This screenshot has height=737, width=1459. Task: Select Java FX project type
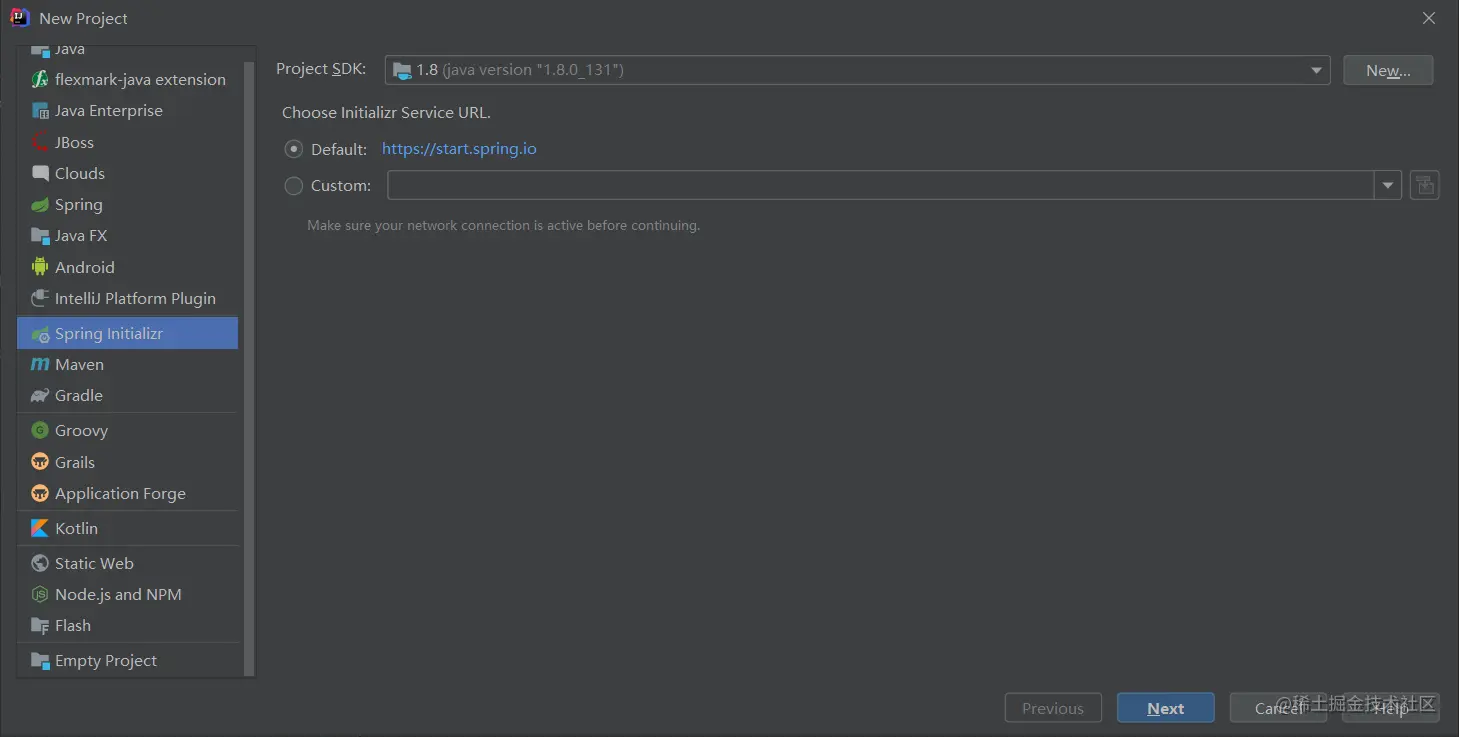click(x=127, y=235)
